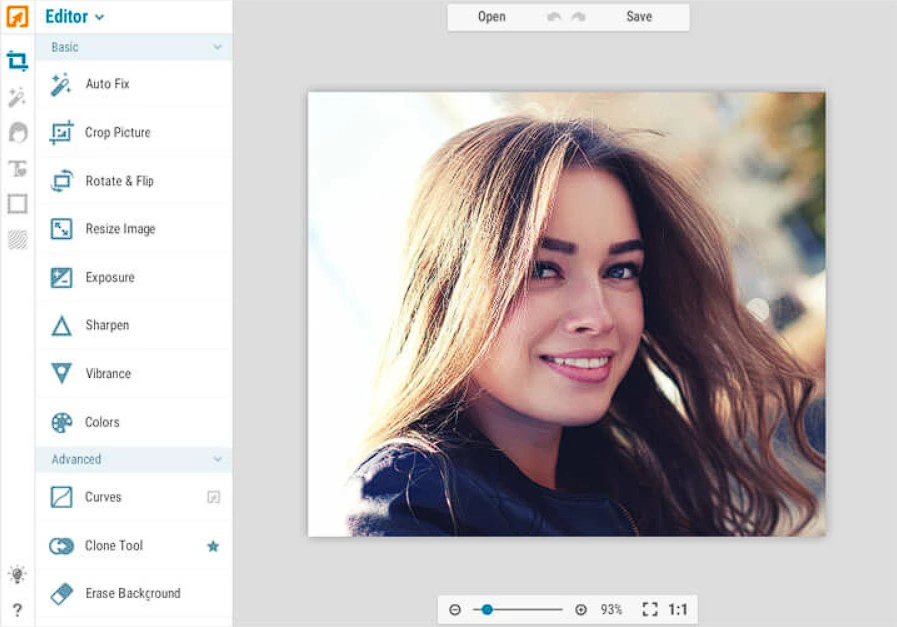Click the Save button
897x627 pixels.
pyautogui.click(x=639, y=17)
